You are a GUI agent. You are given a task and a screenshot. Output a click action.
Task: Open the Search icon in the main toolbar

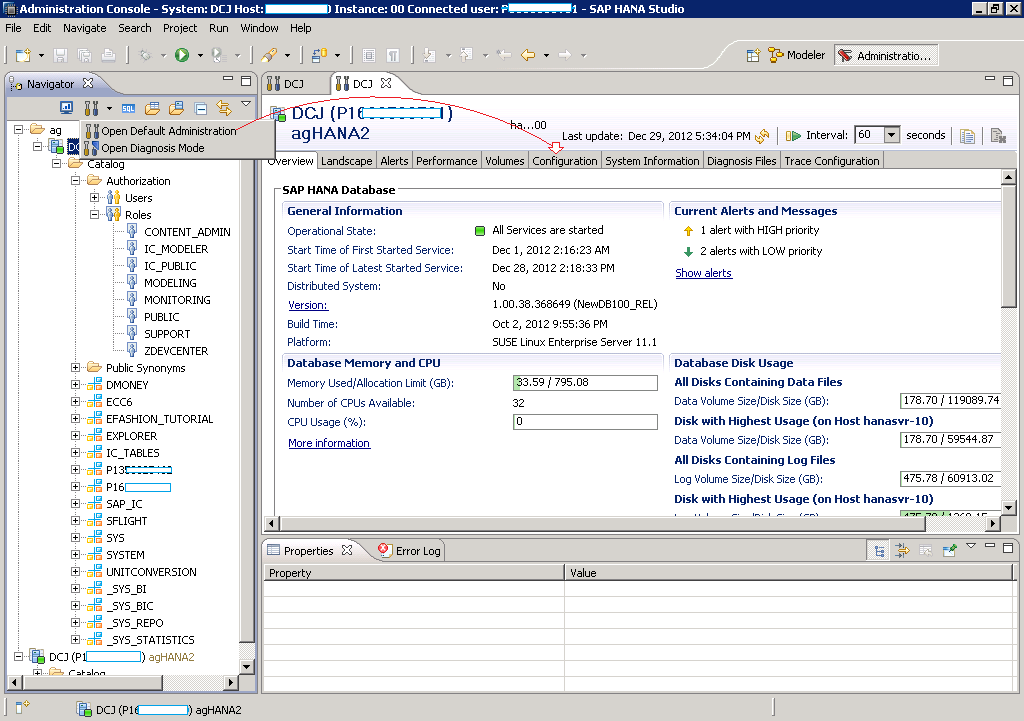click(x=134, y=28)
